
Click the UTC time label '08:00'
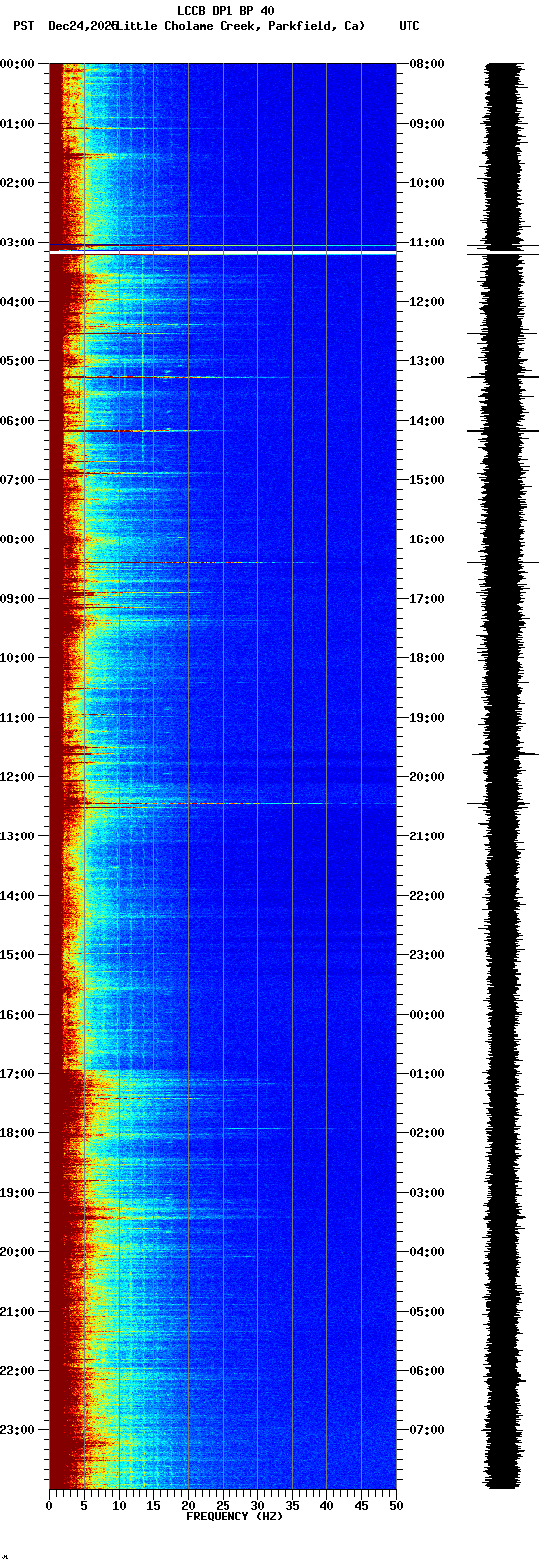[428, 64]
